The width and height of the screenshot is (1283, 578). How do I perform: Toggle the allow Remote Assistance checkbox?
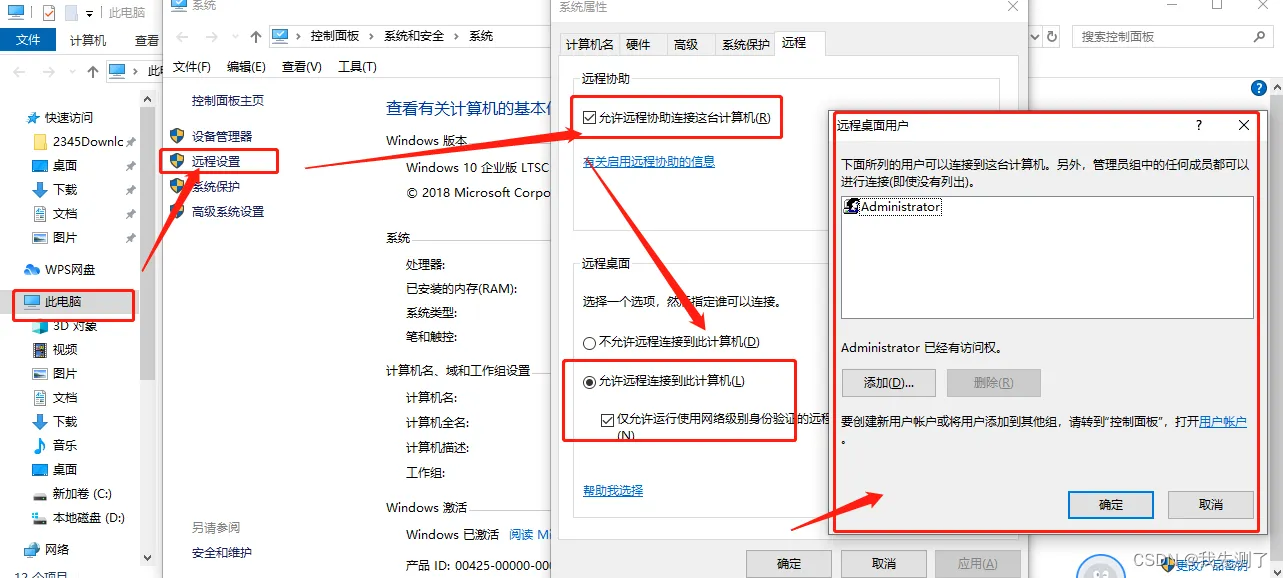click(590, 118)
